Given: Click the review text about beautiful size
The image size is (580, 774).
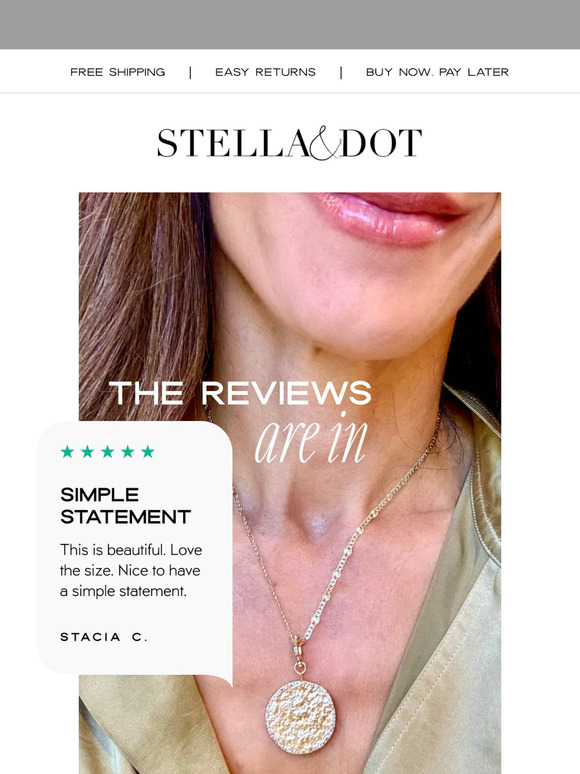Looking at the screenshot, I should pos(131,570).
